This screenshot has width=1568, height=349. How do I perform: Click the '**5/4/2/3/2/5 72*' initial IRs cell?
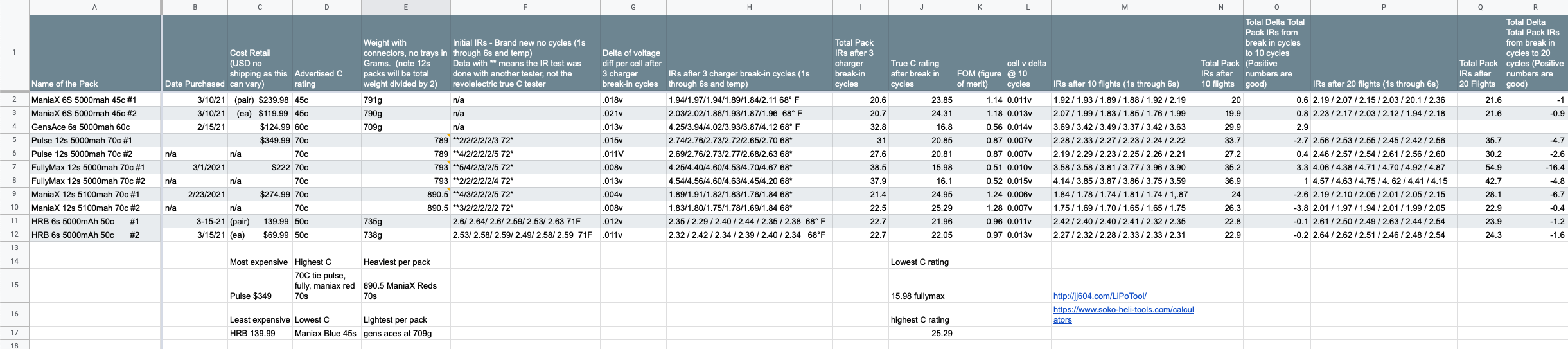(525, 167)
